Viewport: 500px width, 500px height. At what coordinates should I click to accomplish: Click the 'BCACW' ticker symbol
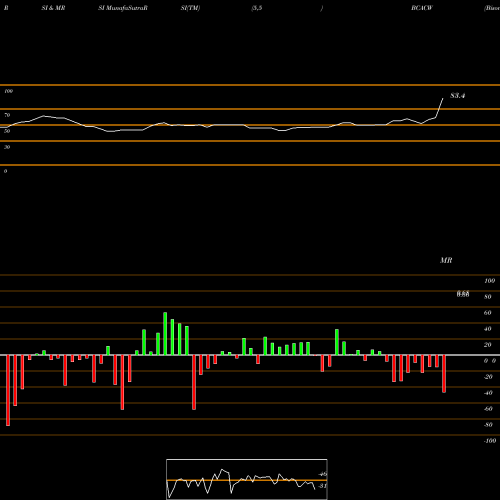pyautogui.click(x=422, y=8)
